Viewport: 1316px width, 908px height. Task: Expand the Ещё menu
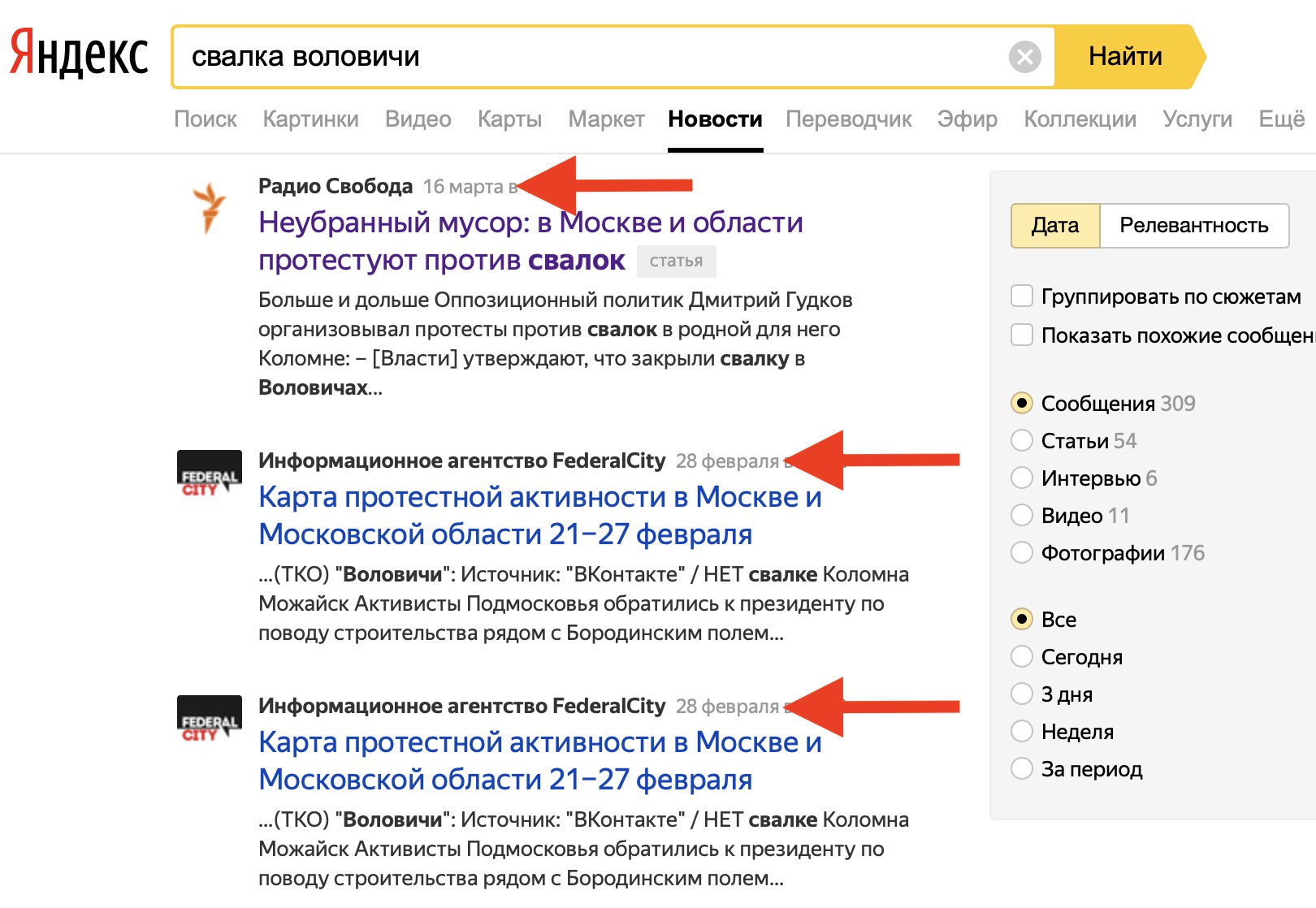tap(1281, 119)
